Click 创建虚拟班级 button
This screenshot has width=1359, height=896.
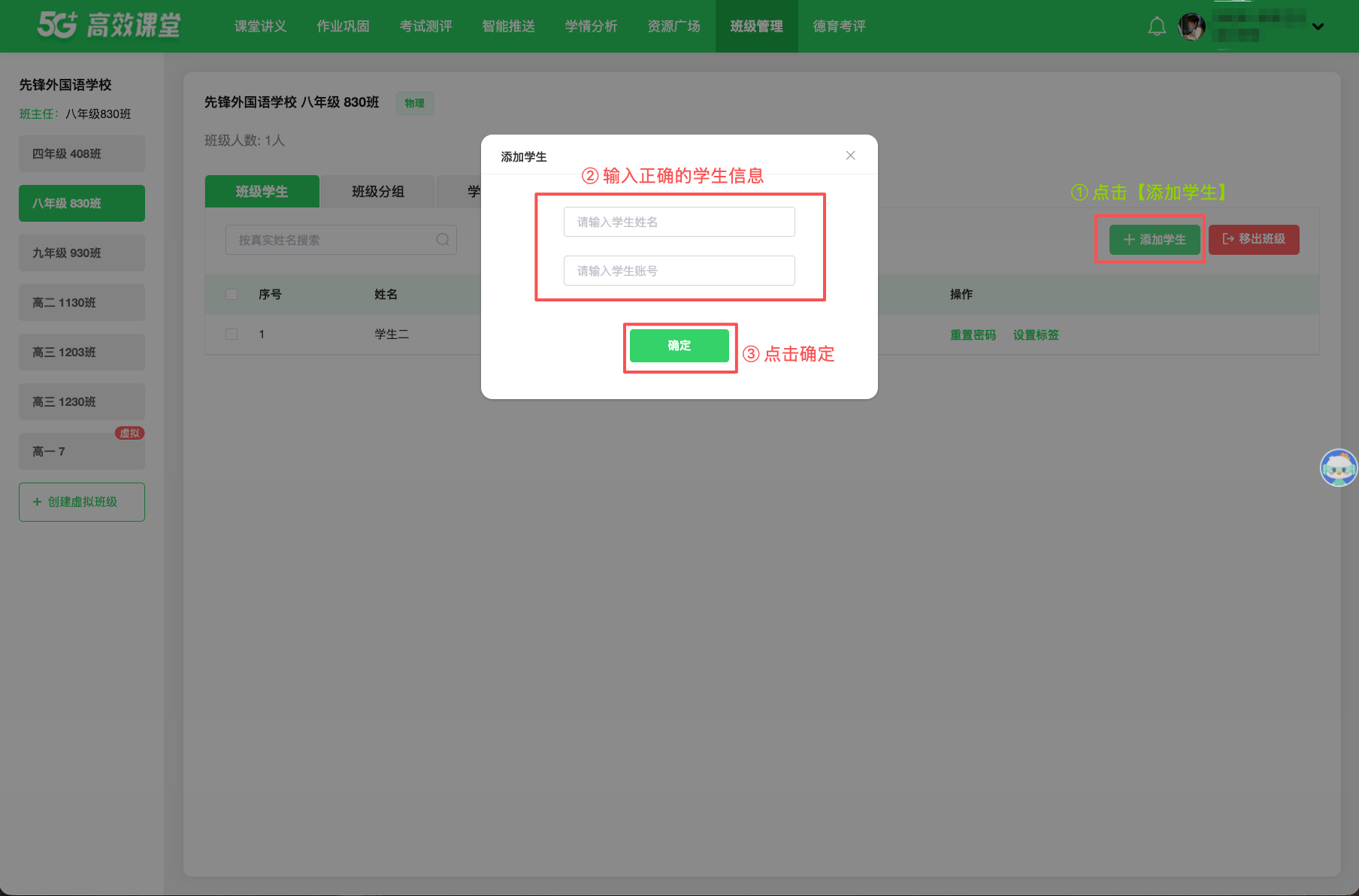pyautogui.click(x=82, y=502)
